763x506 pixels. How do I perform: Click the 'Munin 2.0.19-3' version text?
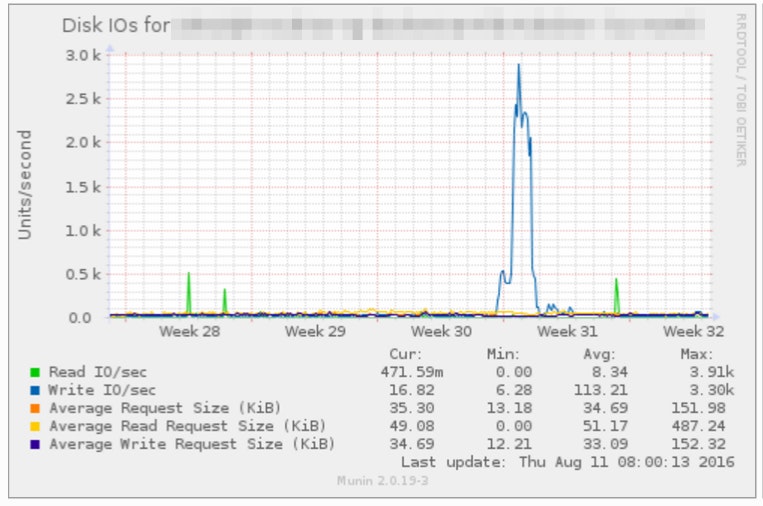click(382, 481)
